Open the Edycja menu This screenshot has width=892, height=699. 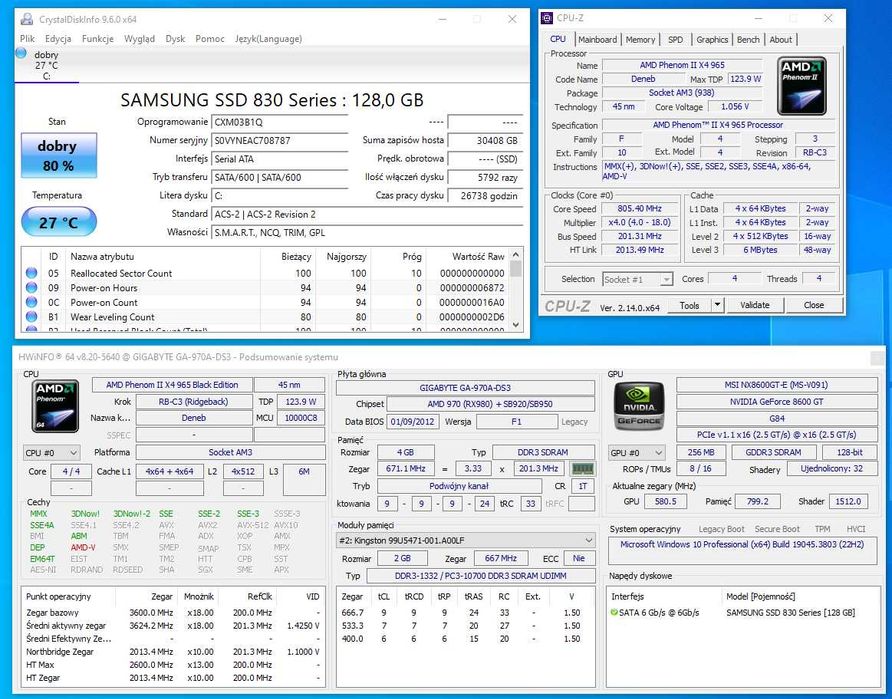click(58, 39)
